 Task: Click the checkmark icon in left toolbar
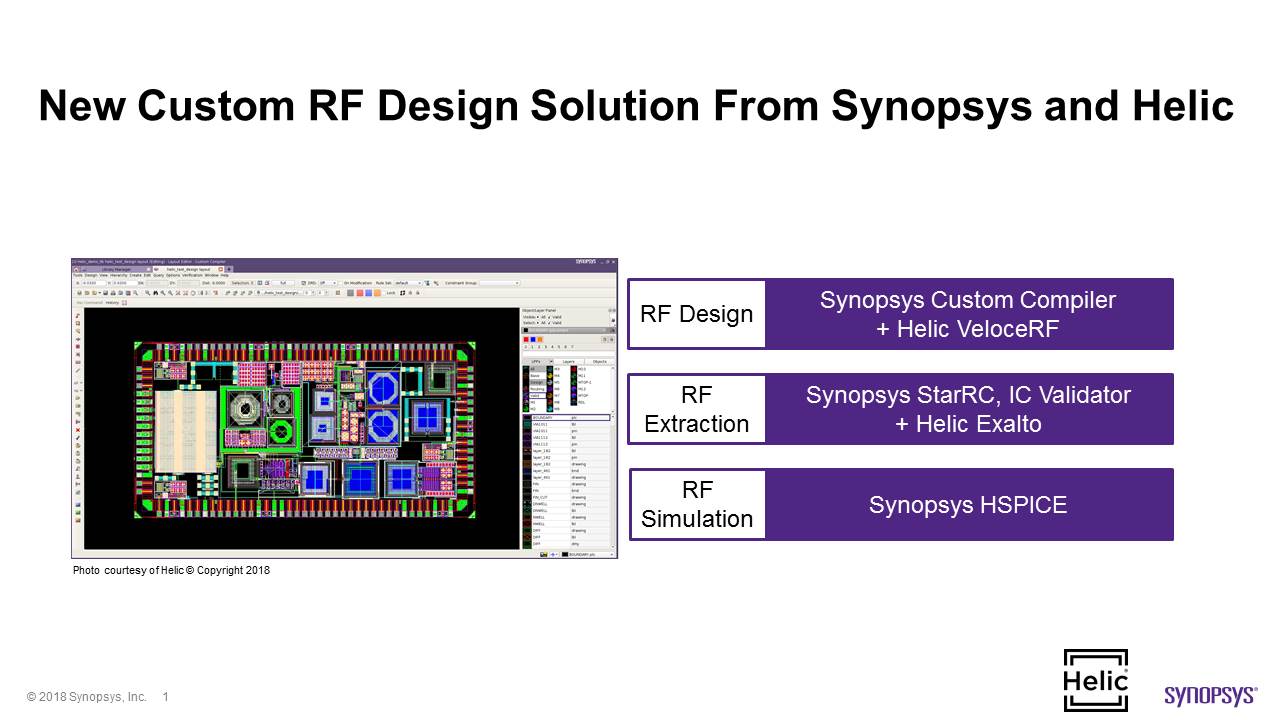click(78, 438)
